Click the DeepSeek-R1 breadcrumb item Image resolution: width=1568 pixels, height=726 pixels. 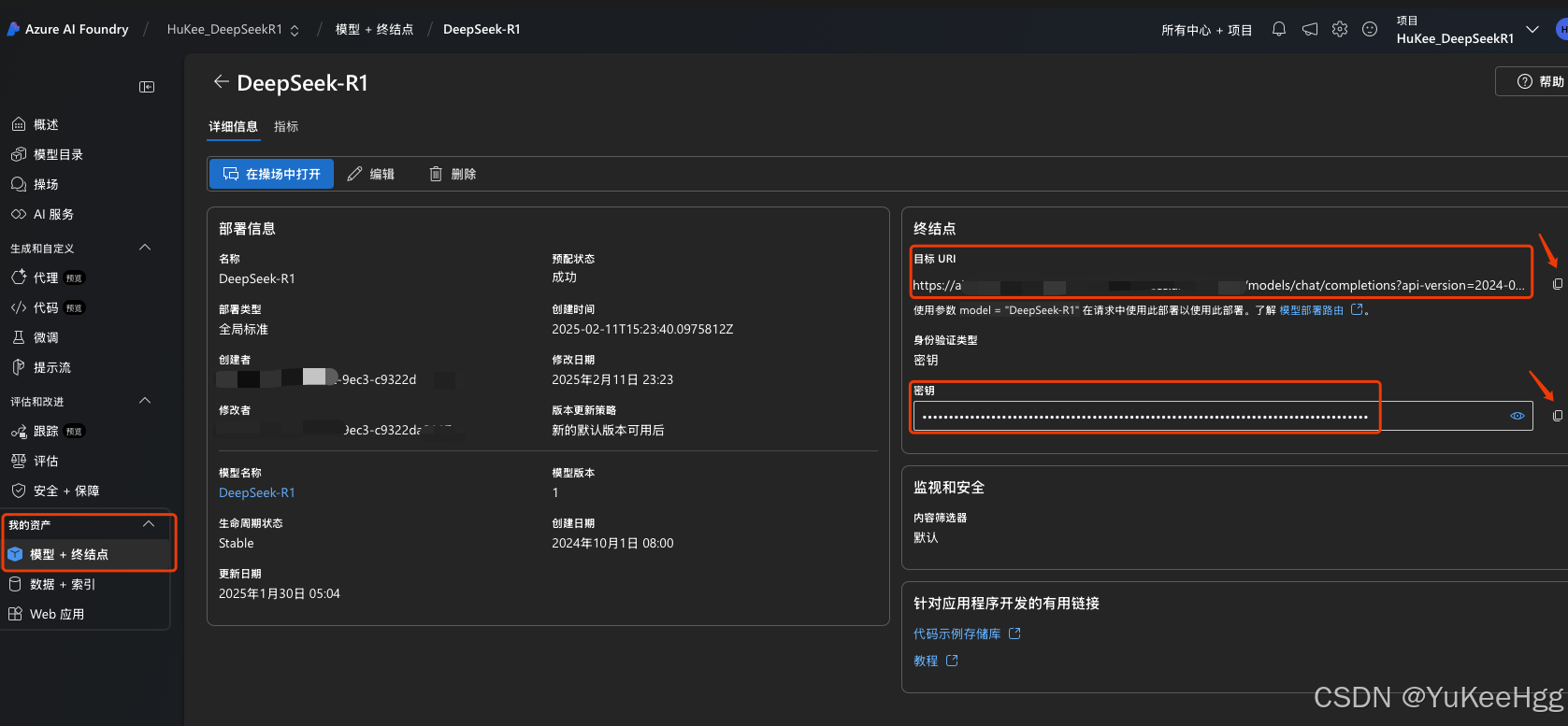pos(482,30)
